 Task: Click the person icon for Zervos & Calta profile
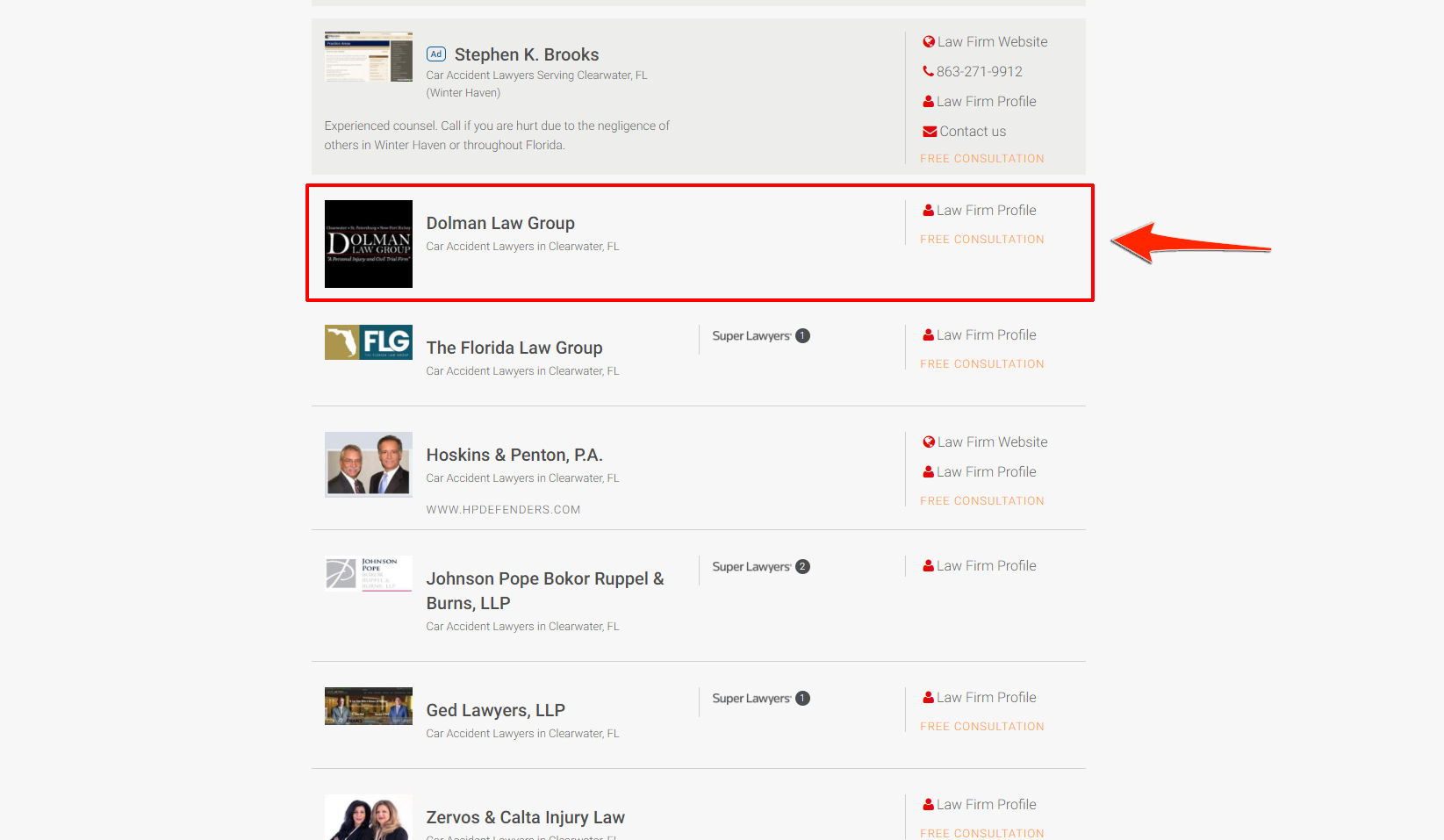(x=928, y=804)
